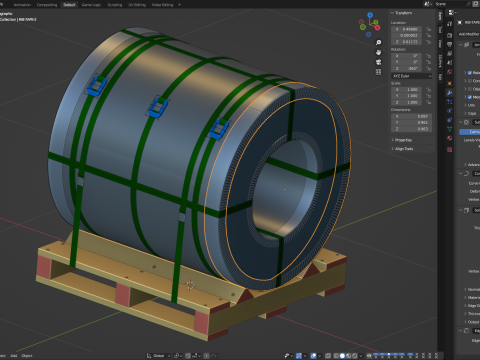Image resolution: width=480 pixels, height=360 pixels.
Task: Switch to the Video Editing workspace tab
Action: click(x=162, y=5)
